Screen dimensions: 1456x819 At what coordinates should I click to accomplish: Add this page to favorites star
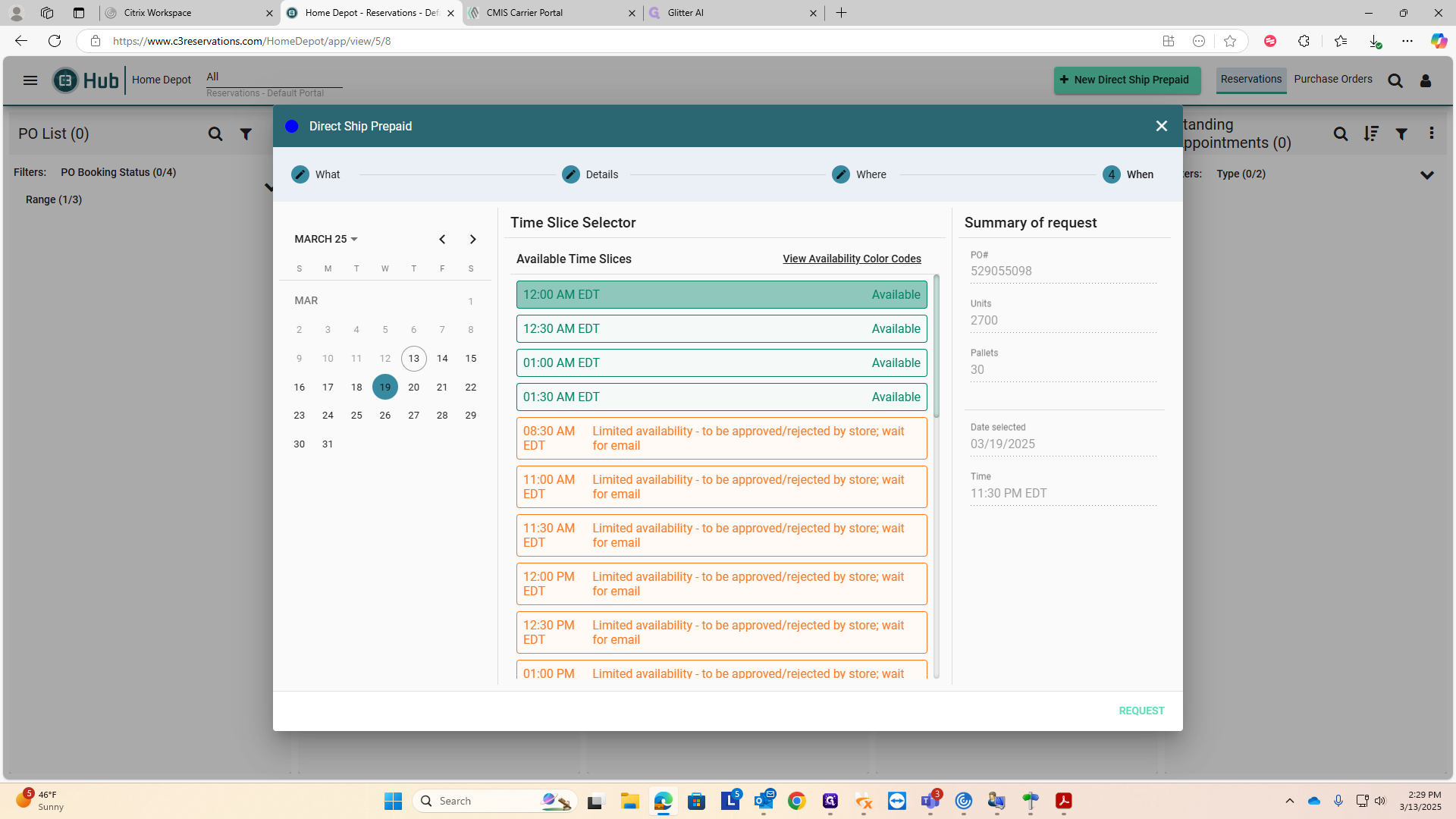coord(1230,41)
